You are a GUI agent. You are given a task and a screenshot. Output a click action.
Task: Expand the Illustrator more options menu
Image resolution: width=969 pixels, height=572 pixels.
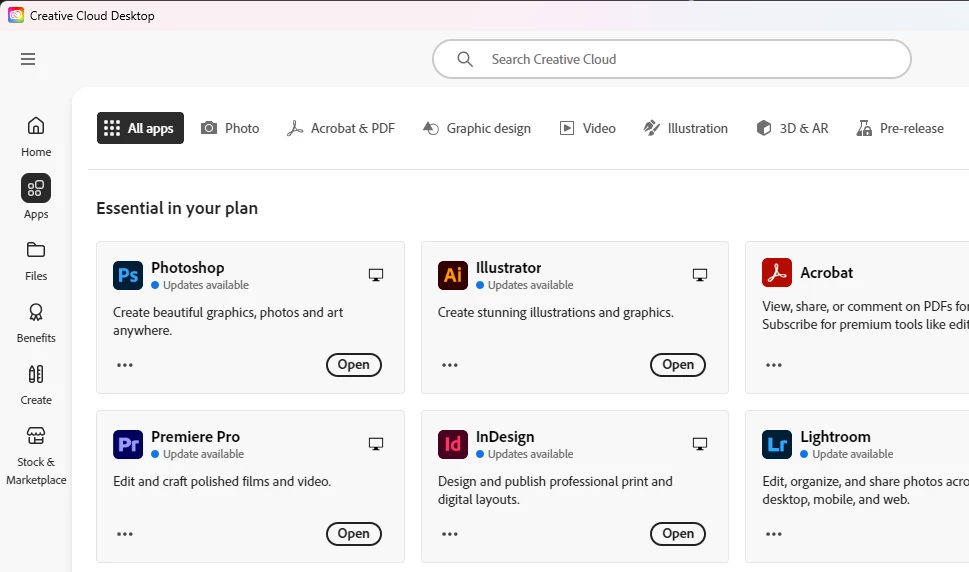[450, 365]
